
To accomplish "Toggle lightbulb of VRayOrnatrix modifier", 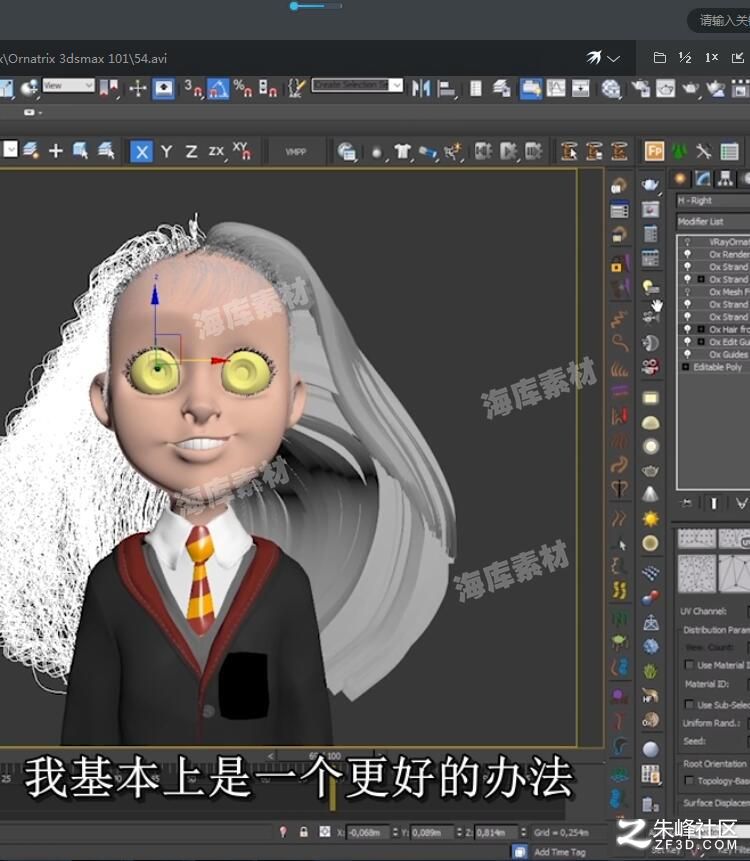I will 687,242.
